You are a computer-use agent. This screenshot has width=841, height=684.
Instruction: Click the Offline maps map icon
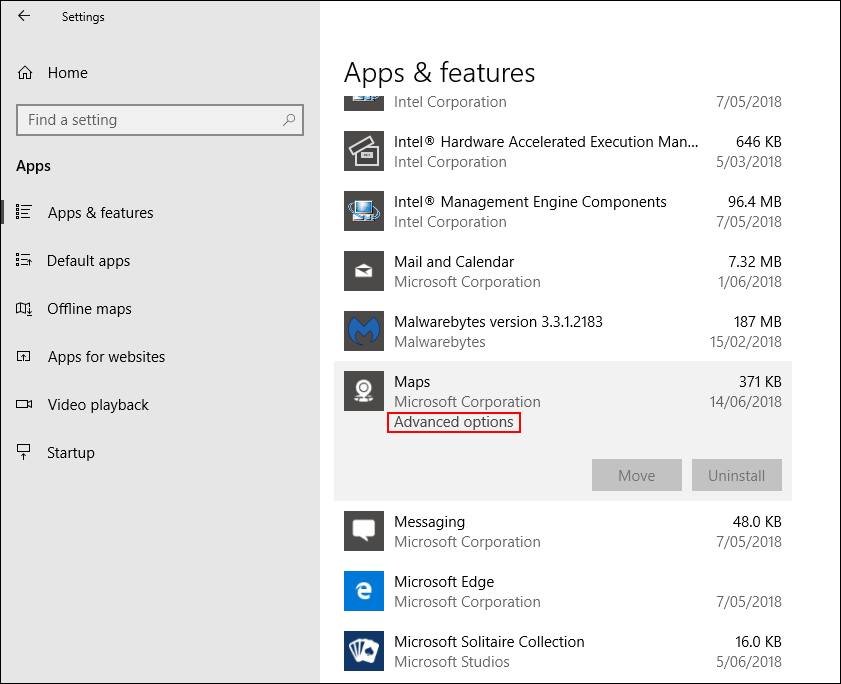pyautogui.click(x=24, y=308)
